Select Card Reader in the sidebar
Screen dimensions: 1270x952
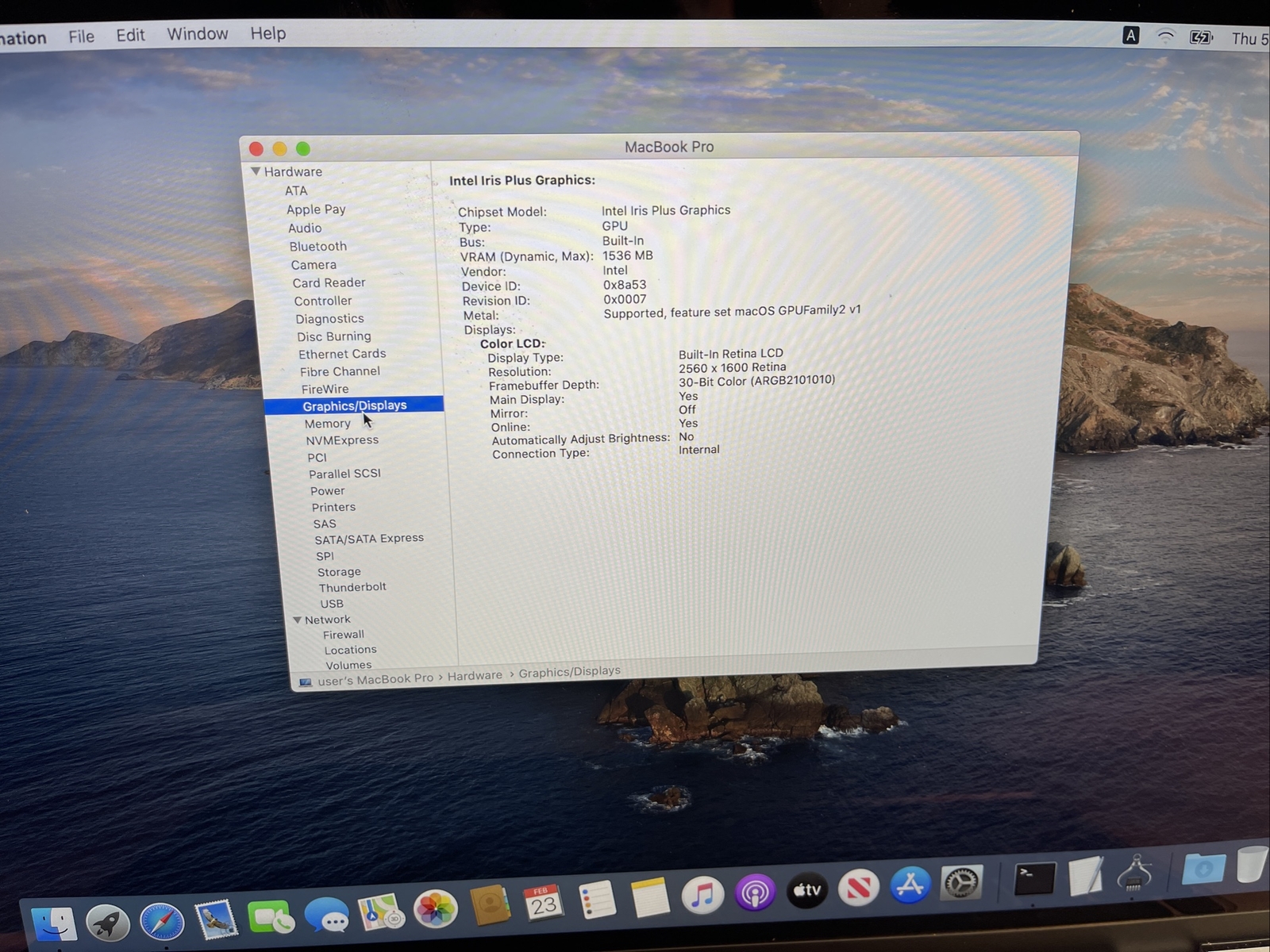coord(329,282)
